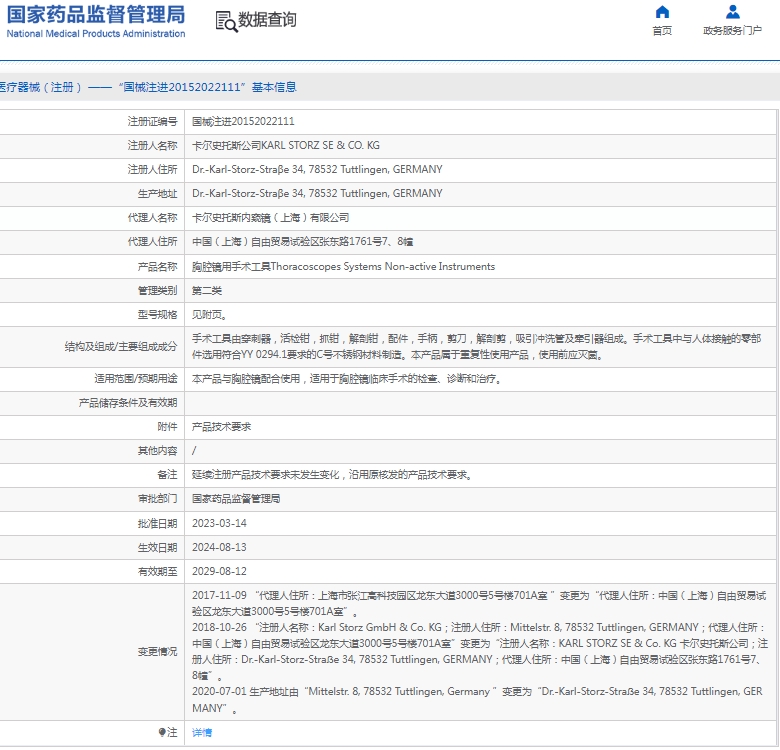Click the 管理类别 row label
This screenshot has height=750, width=780.
157,290
